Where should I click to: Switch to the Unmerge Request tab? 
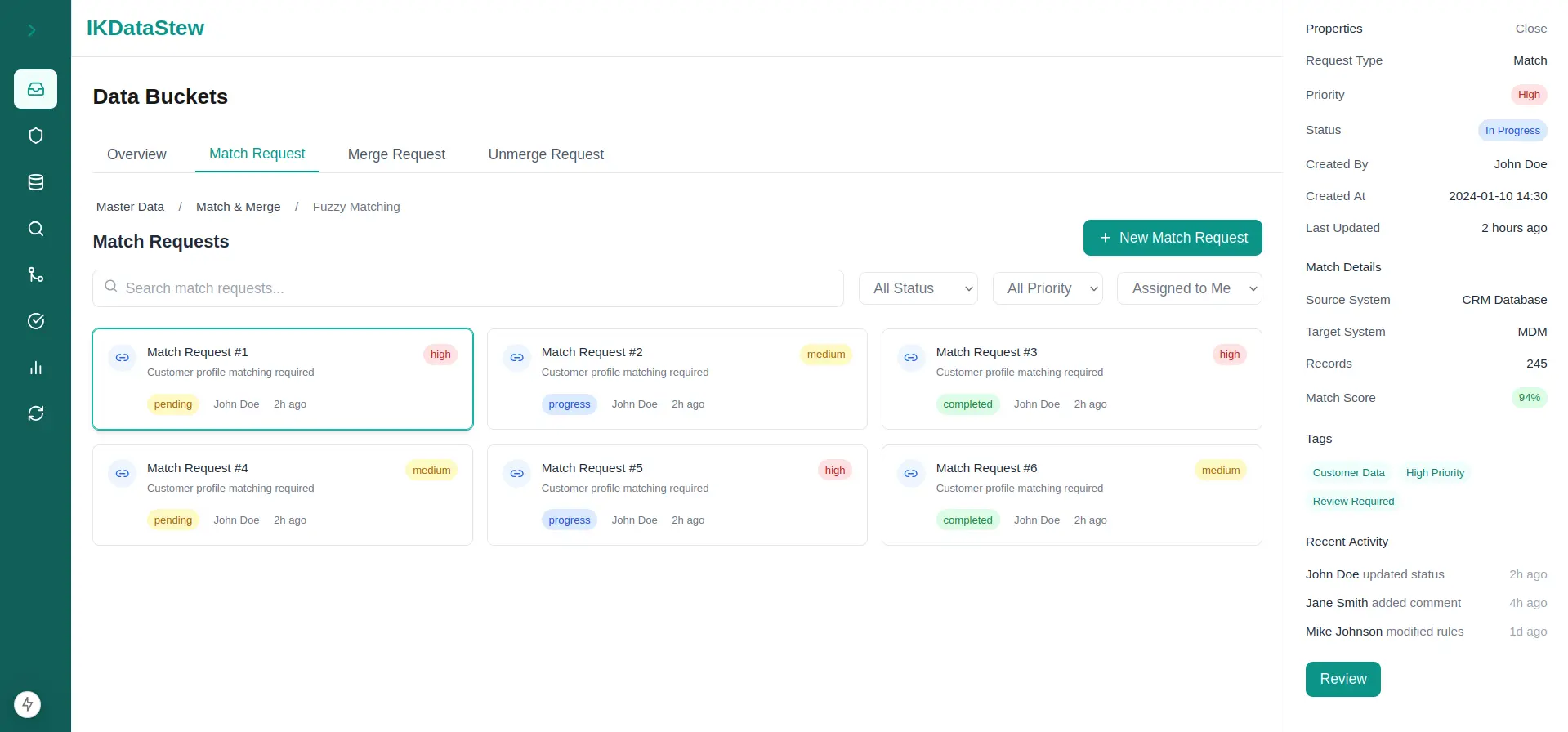click(x=546, y=154)
